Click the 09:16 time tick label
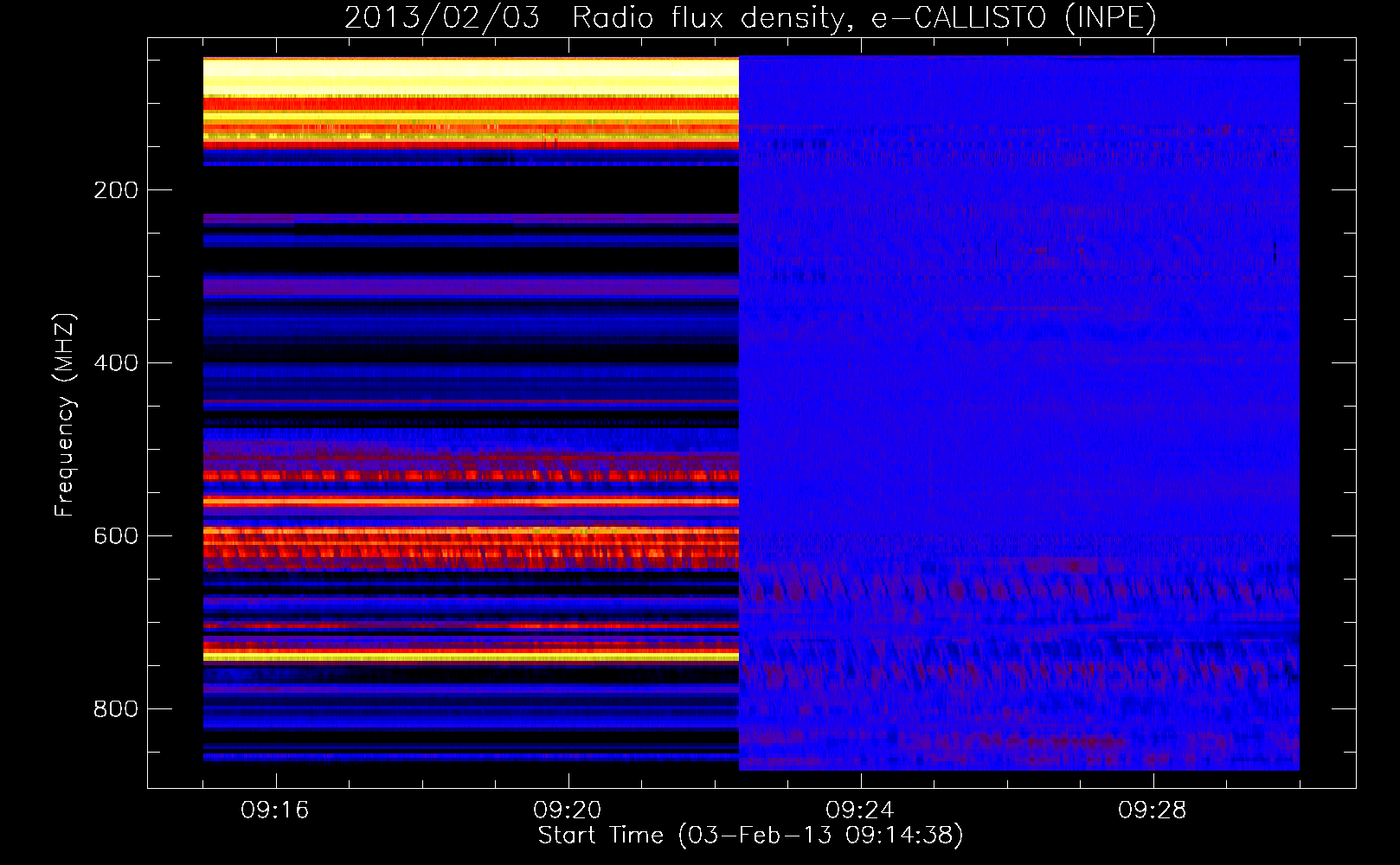 point(275,811)
